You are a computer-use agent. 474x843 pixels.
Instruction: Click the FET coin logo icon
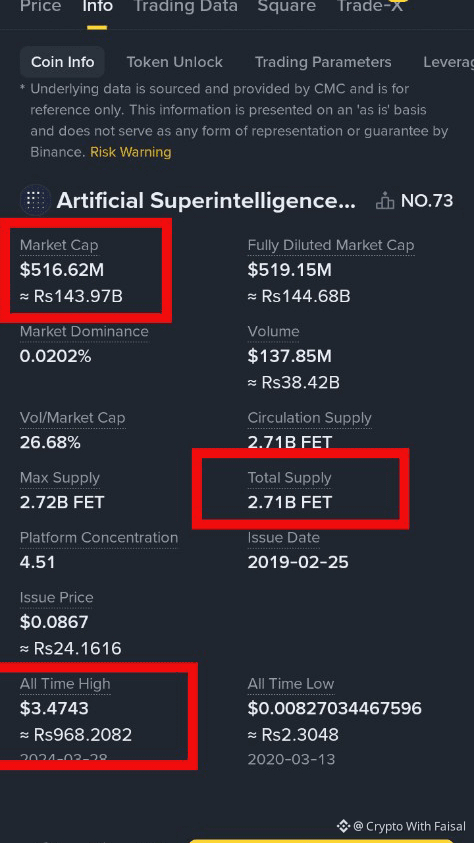point(35,201)
